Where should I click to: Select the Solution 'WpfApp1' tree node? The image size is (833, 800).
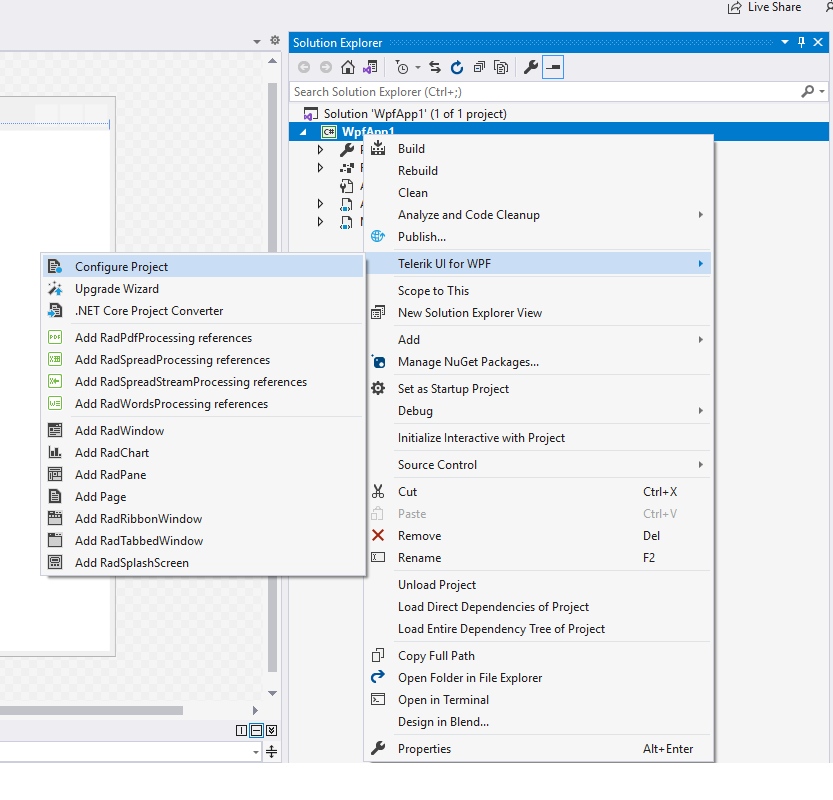tap(415, 114)
